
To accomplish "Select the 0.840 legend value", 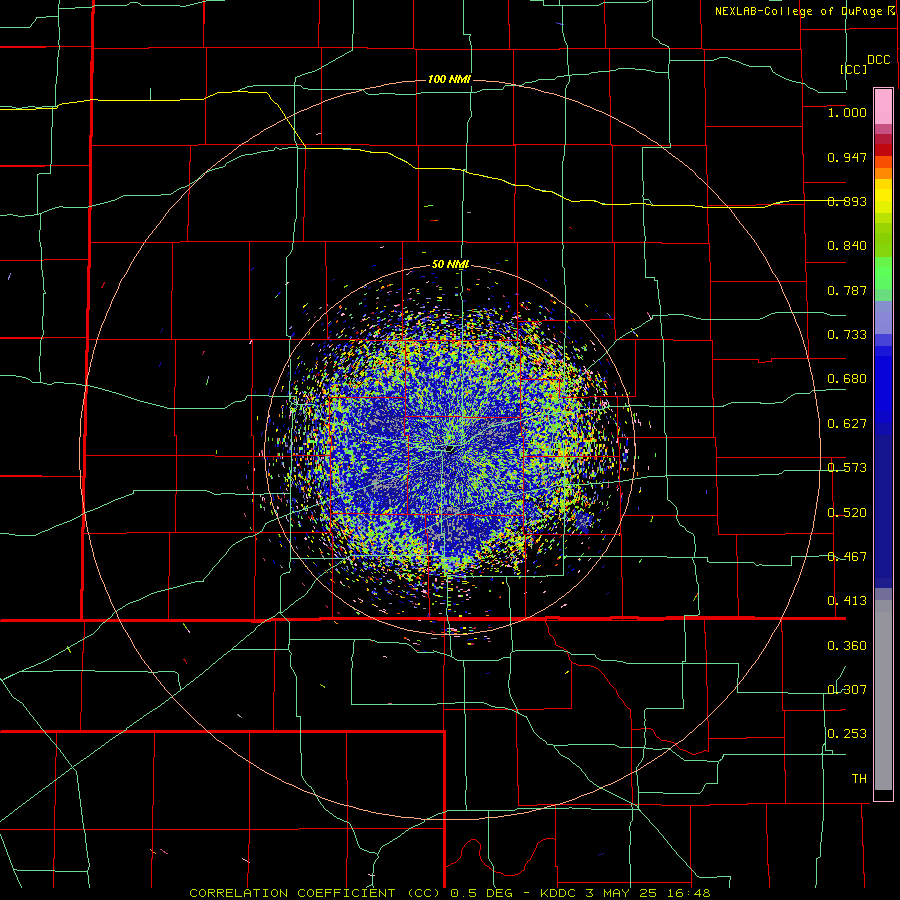I will 847,246.
